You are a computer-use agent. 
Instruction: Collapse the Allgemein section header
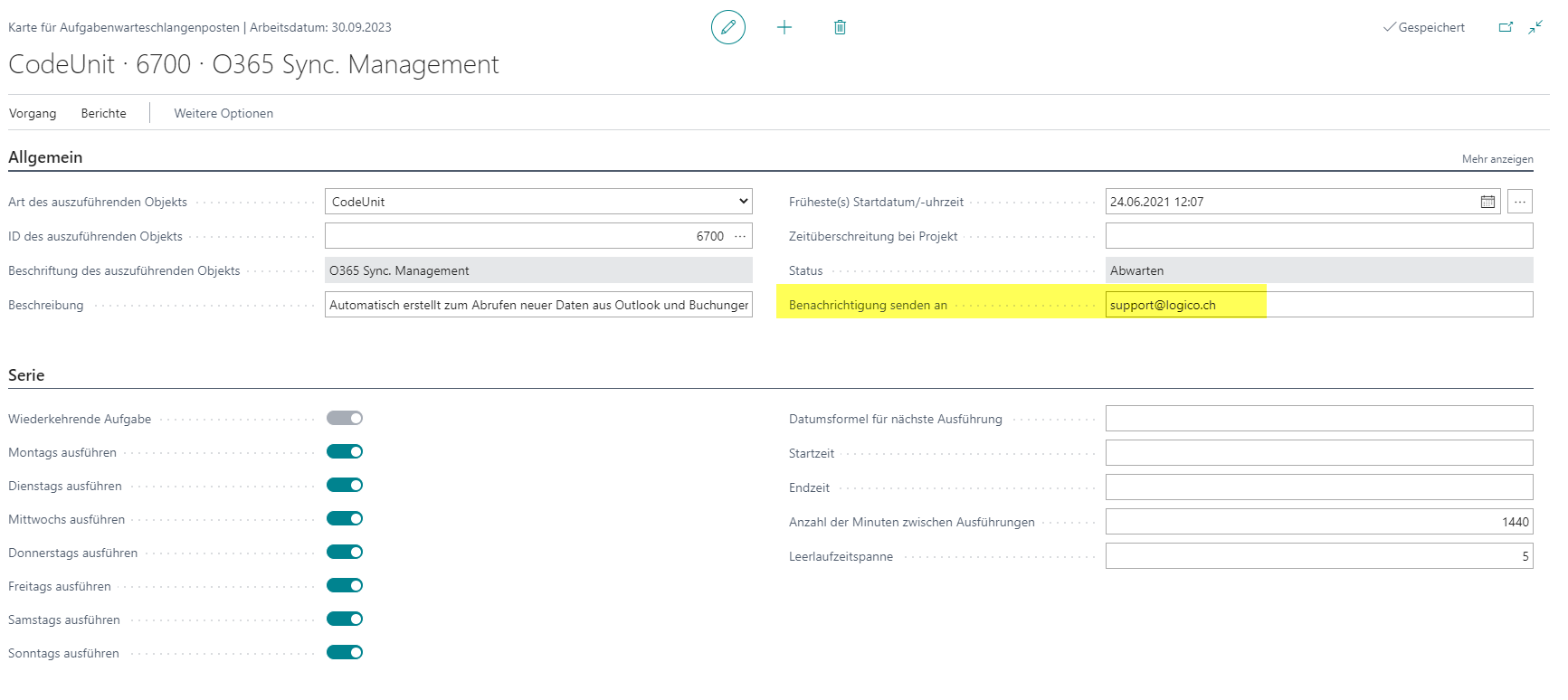(x=45, y=157)
